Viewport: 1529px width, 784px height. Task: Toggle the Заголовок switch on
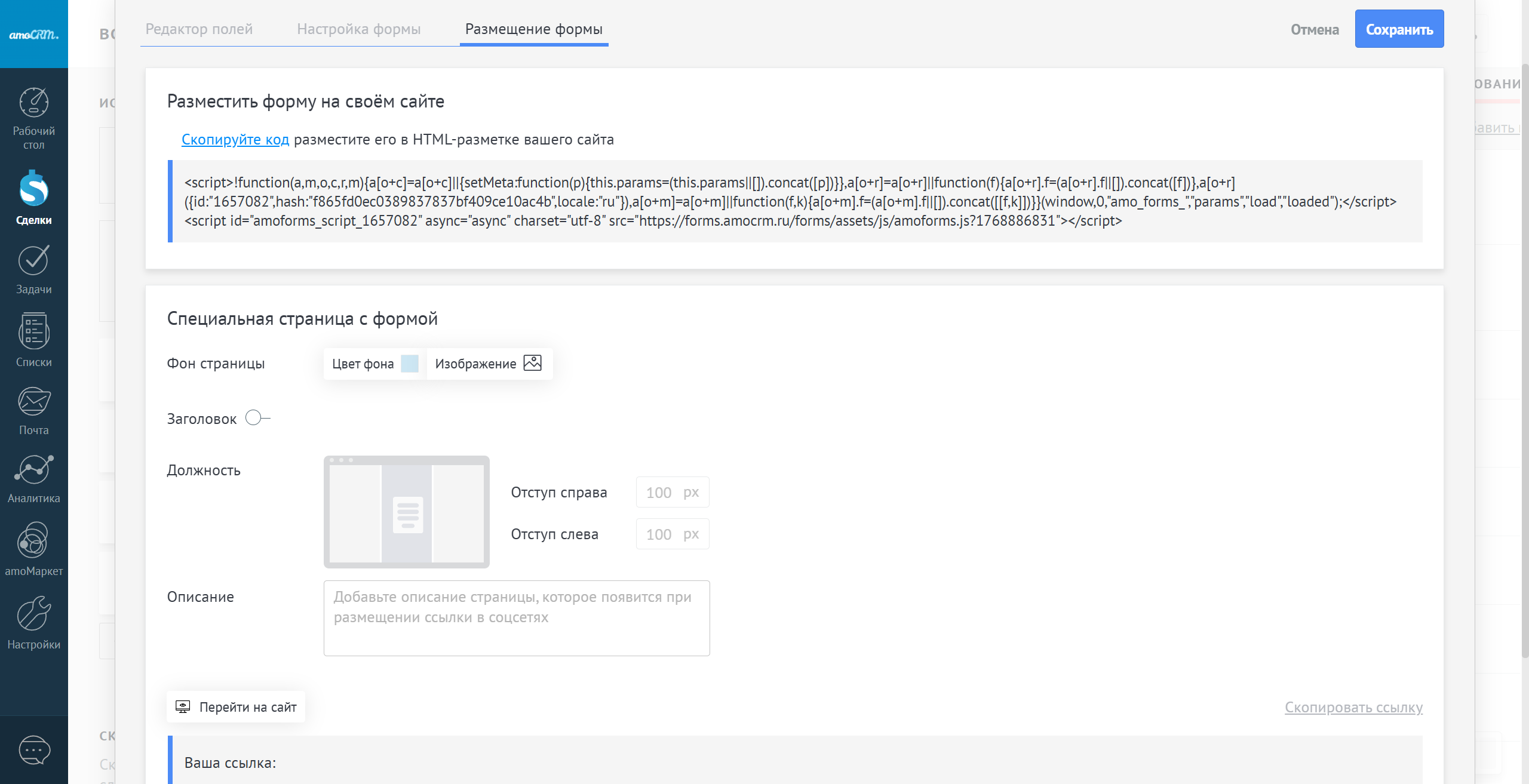pos(257,418)
